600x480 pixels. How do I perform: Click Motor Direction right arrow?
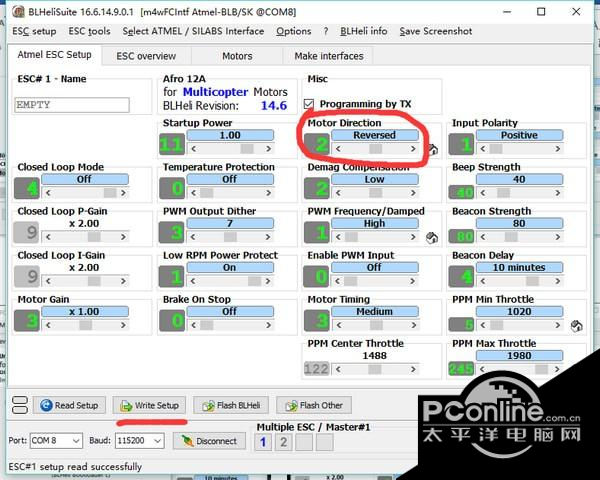(413, 149)
